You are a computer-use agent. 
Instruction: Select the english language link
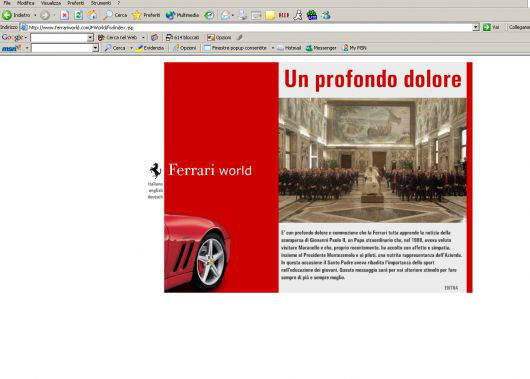tap(156, 191)
